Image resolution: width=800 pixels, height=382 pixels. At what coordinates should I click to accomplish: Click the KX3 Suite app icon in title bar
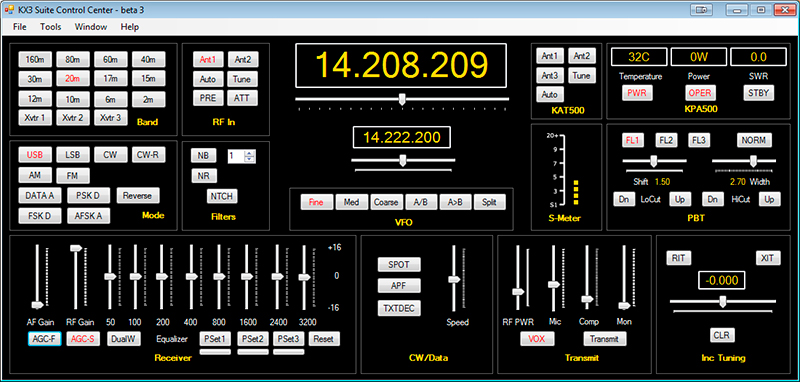click(x=9, y=10)
